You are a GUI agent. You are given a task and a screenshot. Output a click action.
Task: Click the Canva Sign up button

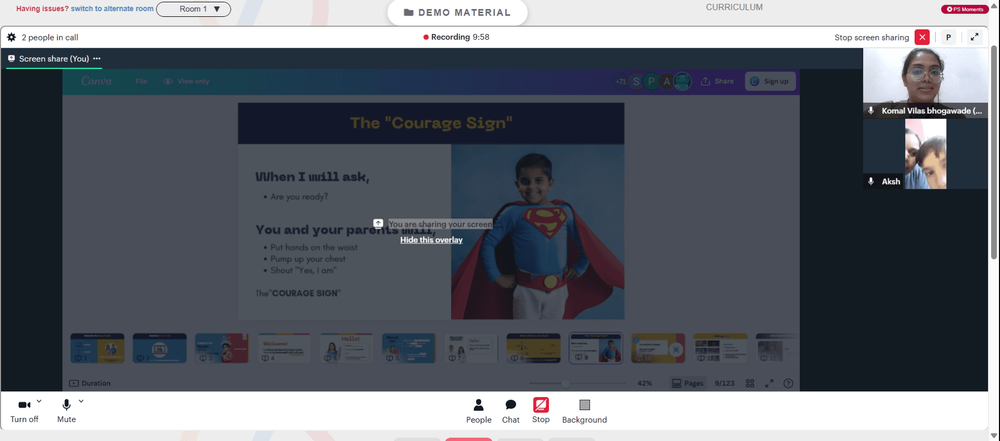pyautogui.click(x=770, y=81)
